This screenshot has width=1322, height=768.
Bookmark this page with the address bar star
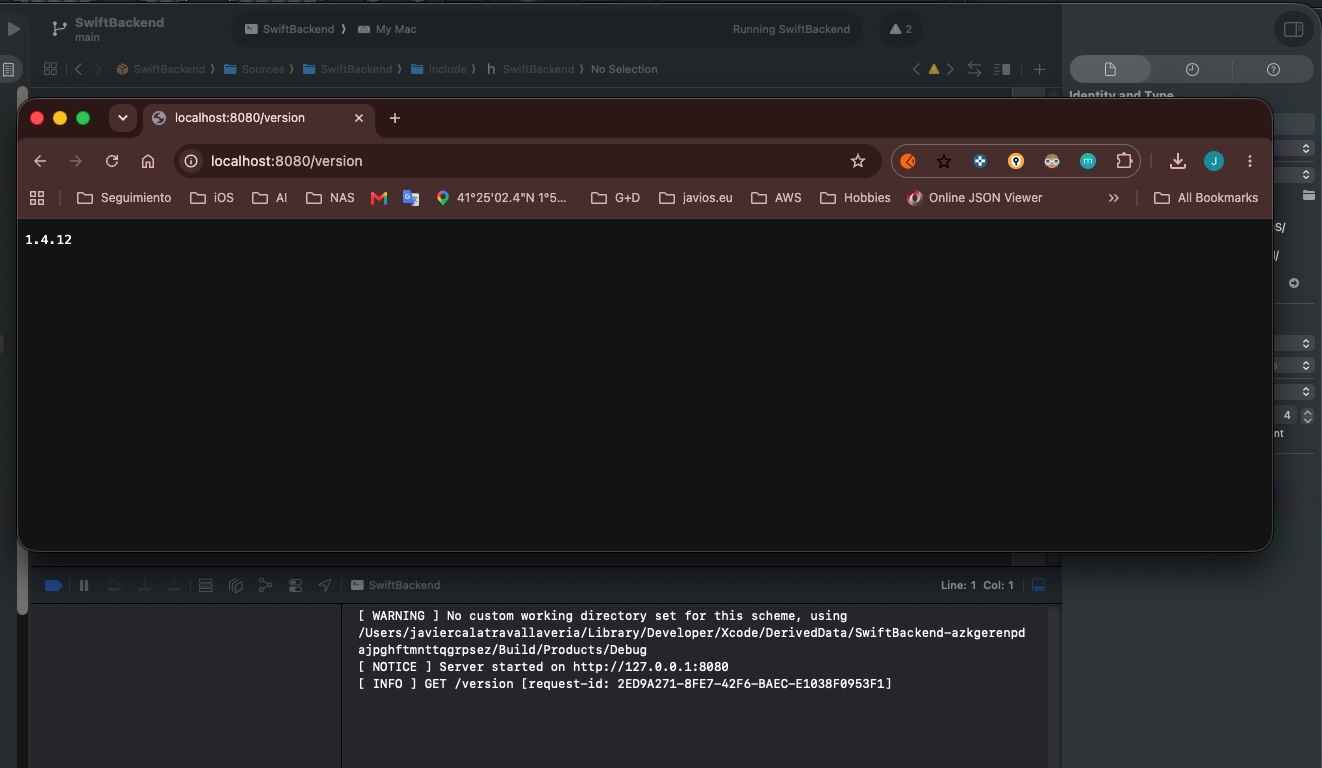857,161
